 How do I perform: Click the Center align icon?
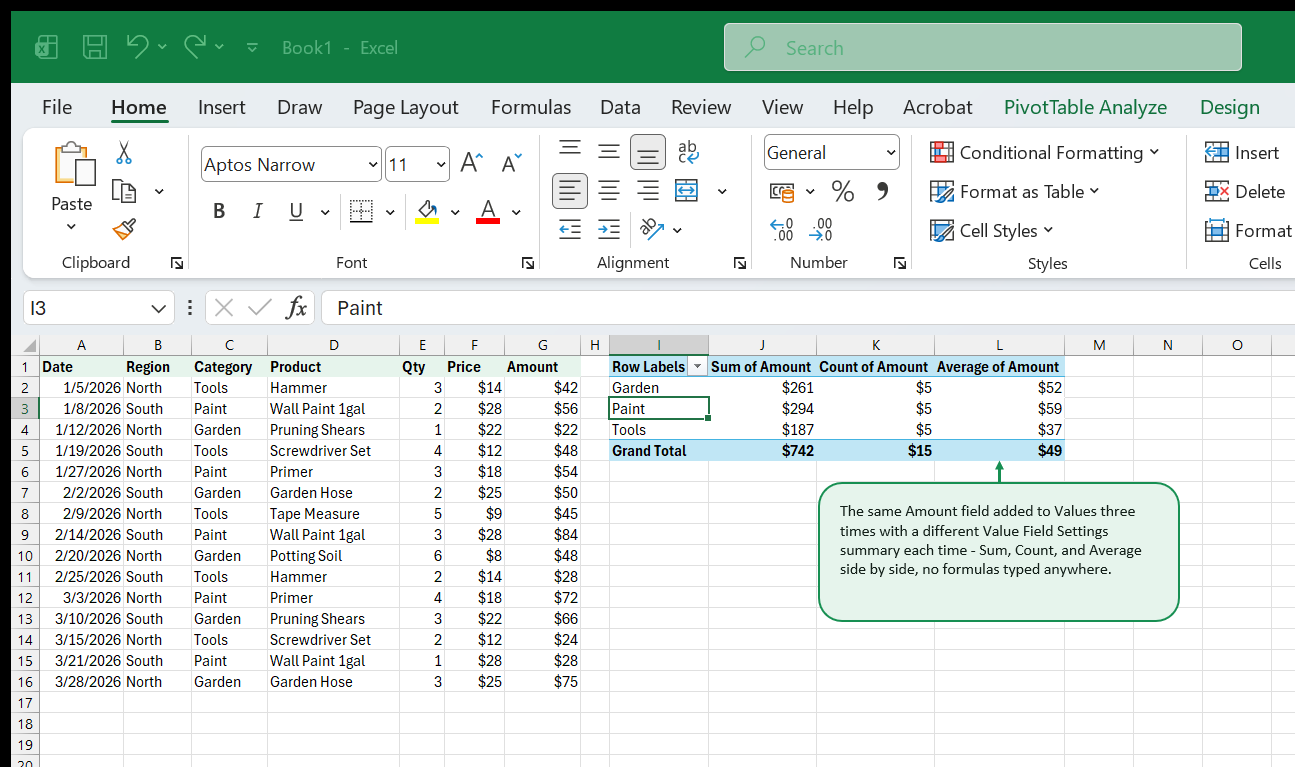click(609, 190)
